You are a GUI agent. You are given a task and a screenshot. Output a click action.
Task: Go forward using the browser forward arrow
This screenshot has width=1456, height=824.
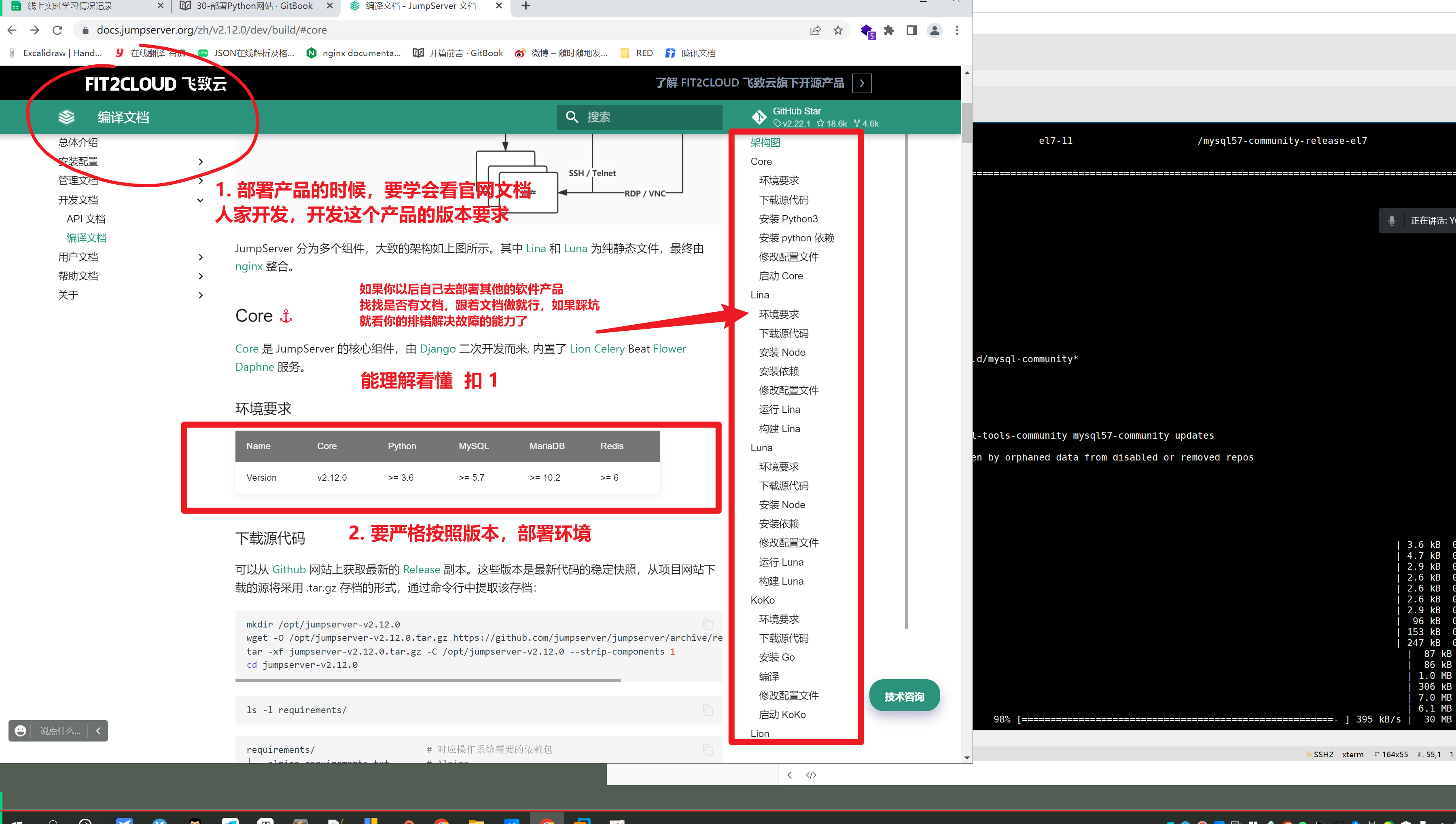click(34, 30)
